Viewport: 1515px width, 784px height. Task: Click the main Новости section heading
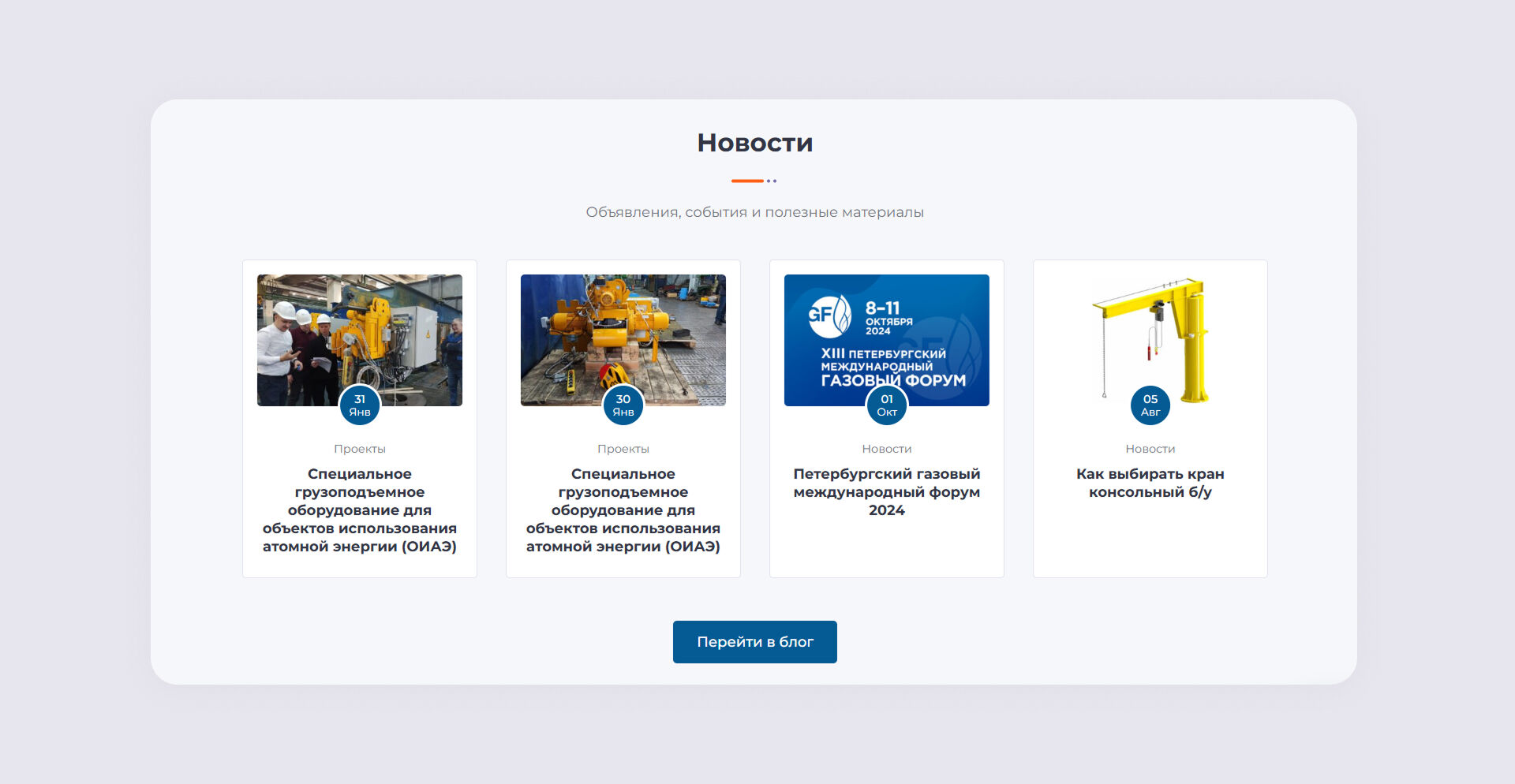pyautogui.click(x=755, y=143)
